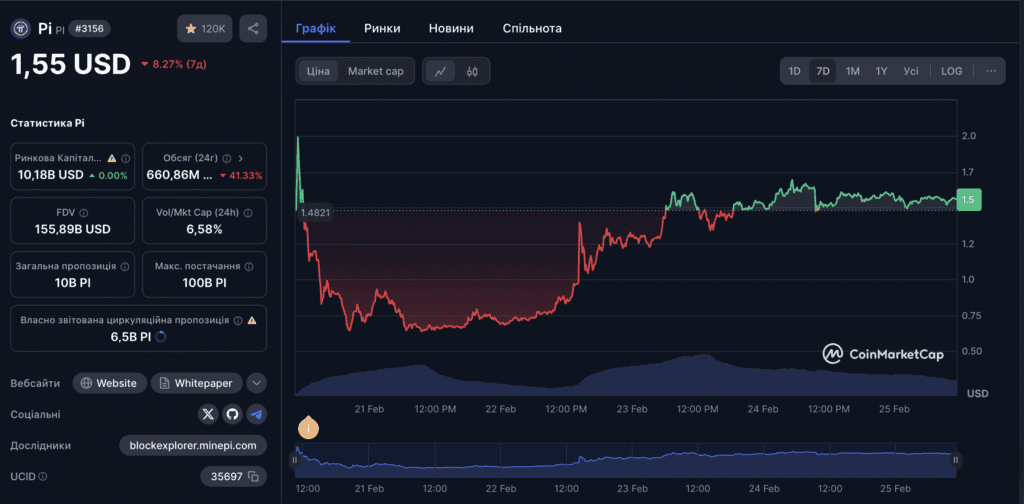The image size is (1024, 504).
Task: Set the chart range to 1D
Action: [795, 71]
